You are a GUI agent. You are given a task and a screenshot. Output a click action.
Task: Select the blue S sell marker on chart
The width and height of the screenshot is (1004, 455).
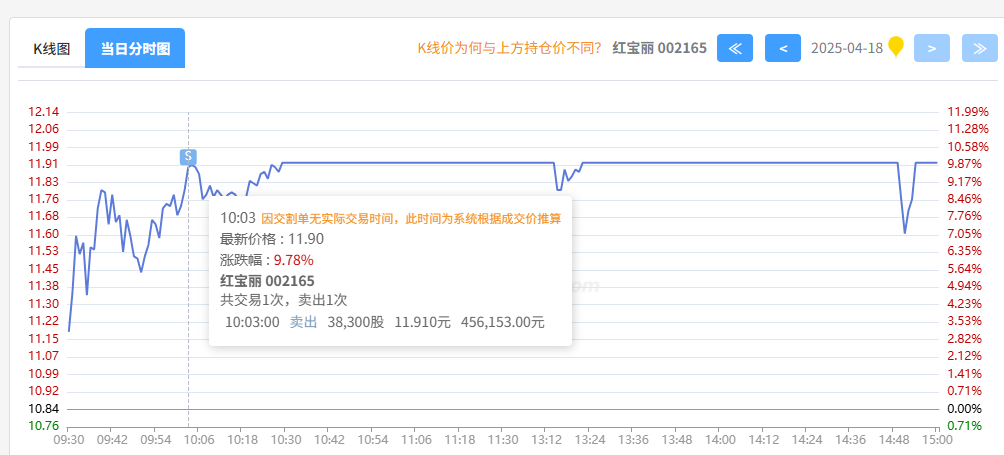tap(188, 156)
